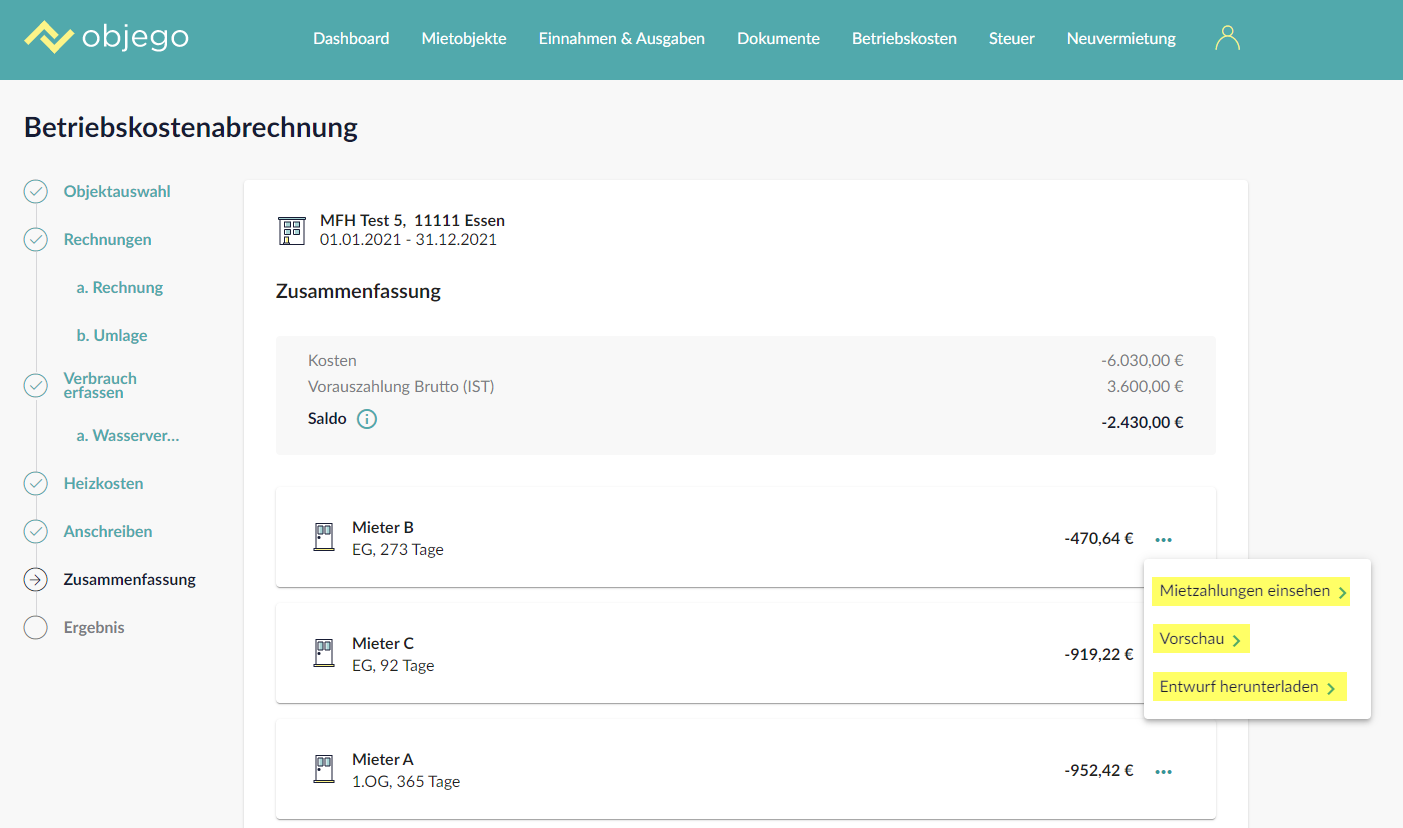Click the door icon beside Mieter A
The image size is (1403, 828).
click(x=324, y=770)
